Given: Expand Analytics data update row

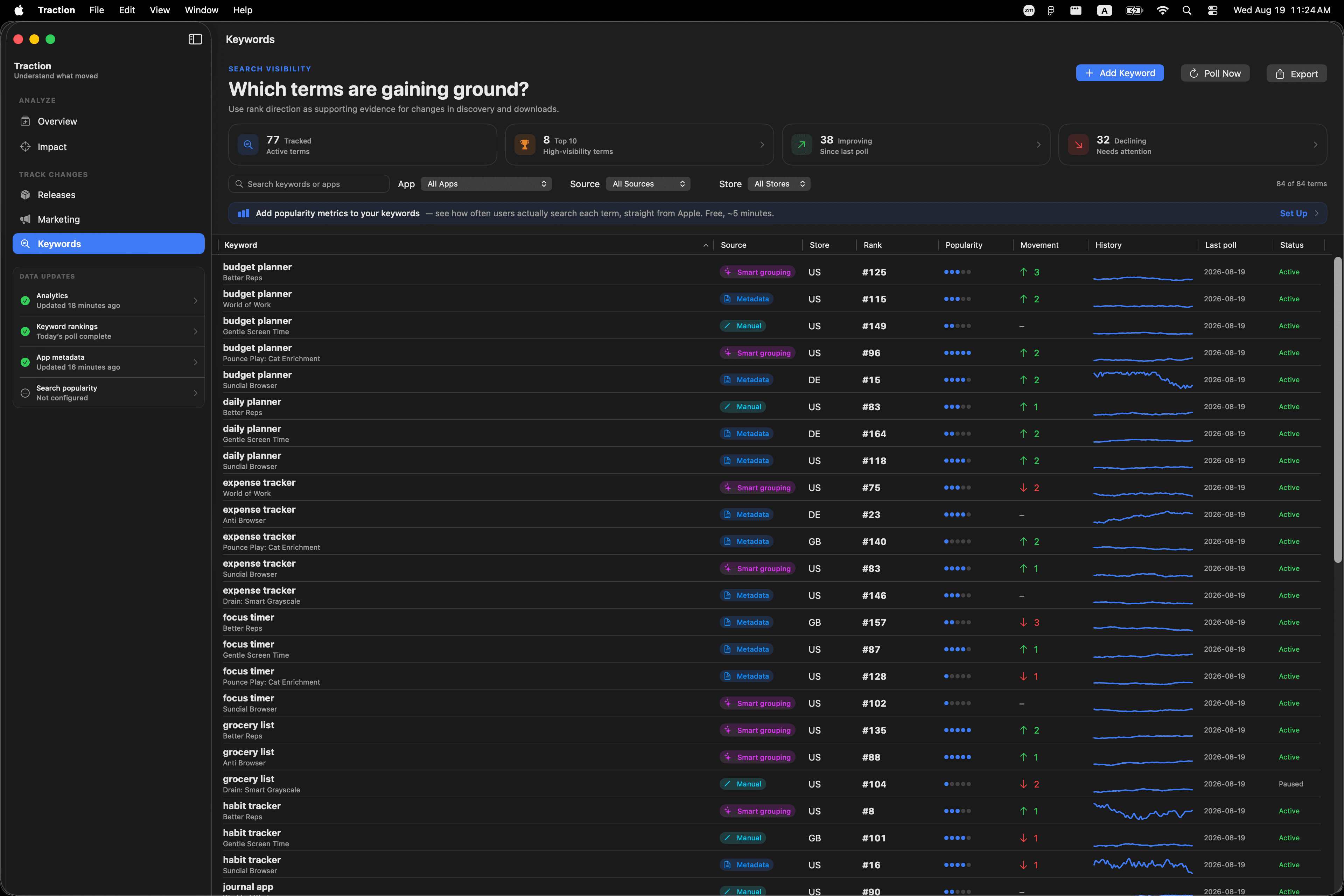Looking at the screenshot, I should click(x=108, y=301).
